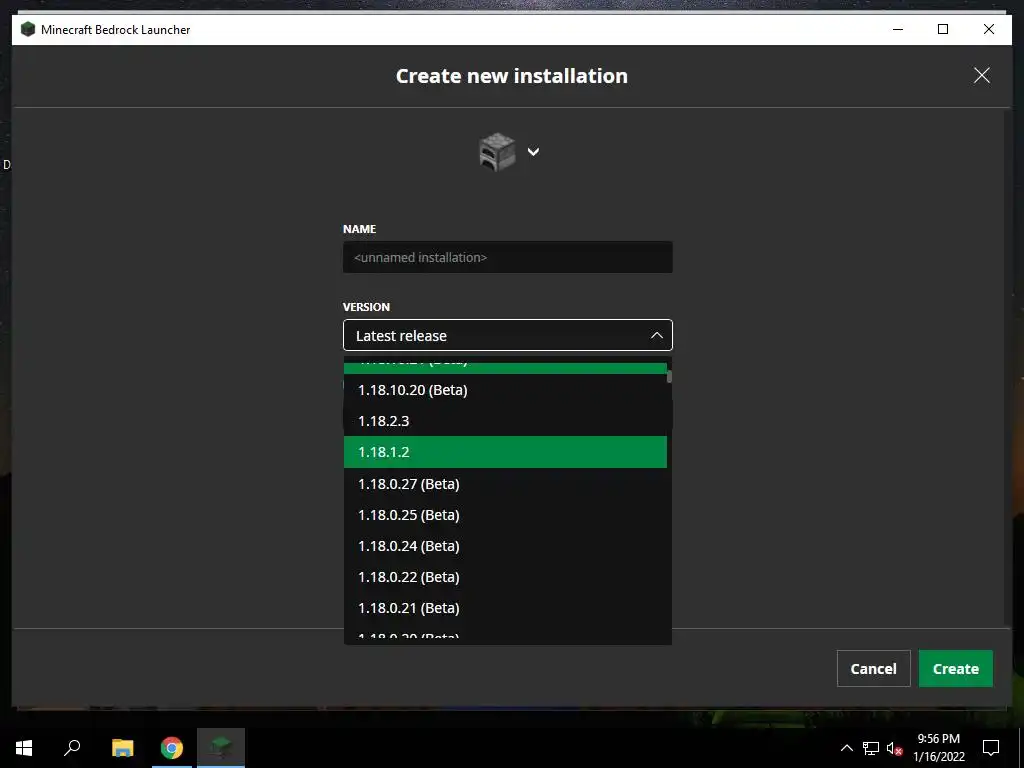Click the furnace installation icon
The height and width of the screenshot is (768, 1024).
[497, 152]
